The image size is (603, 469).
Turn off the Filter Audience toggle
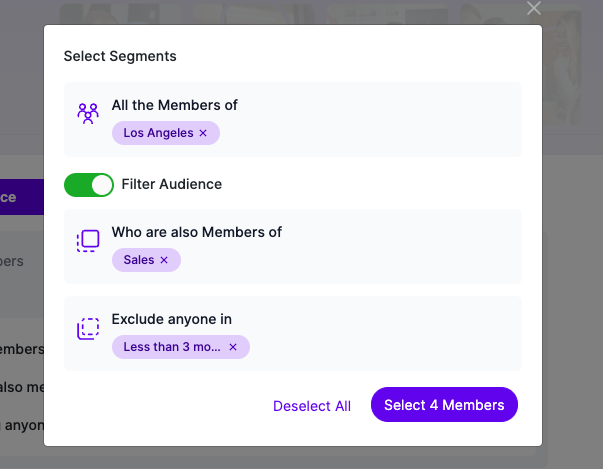(x=89, y=185)
